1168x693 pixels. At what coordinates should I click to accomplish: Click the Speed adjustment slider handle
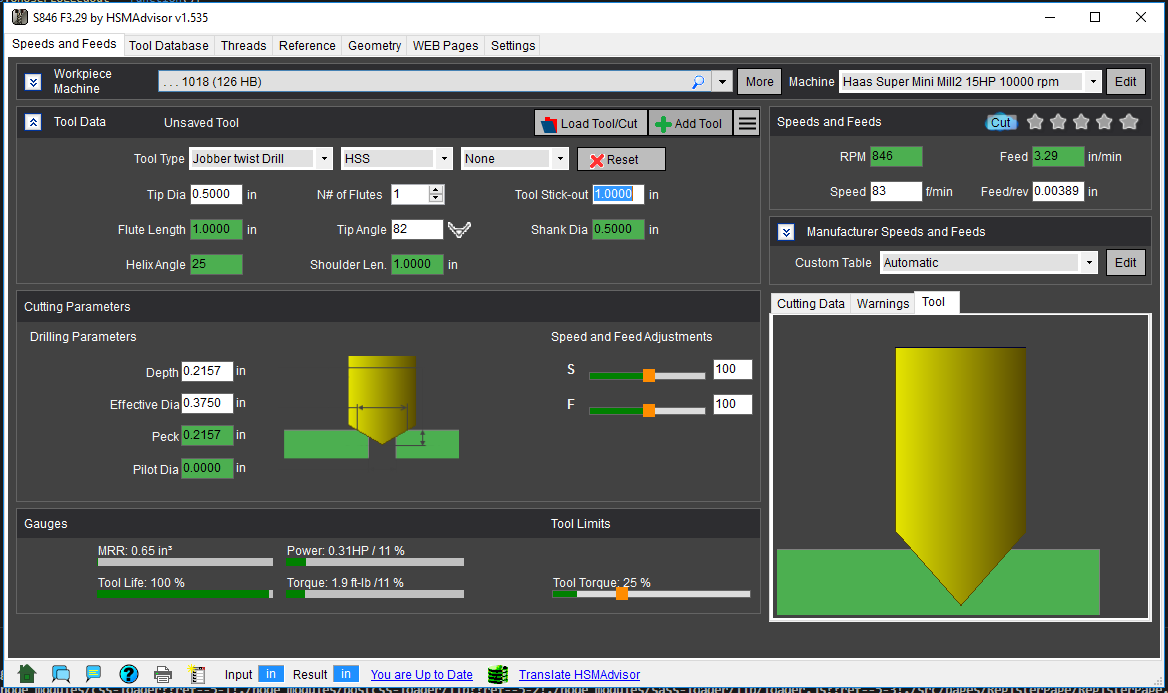coord(649,376)
